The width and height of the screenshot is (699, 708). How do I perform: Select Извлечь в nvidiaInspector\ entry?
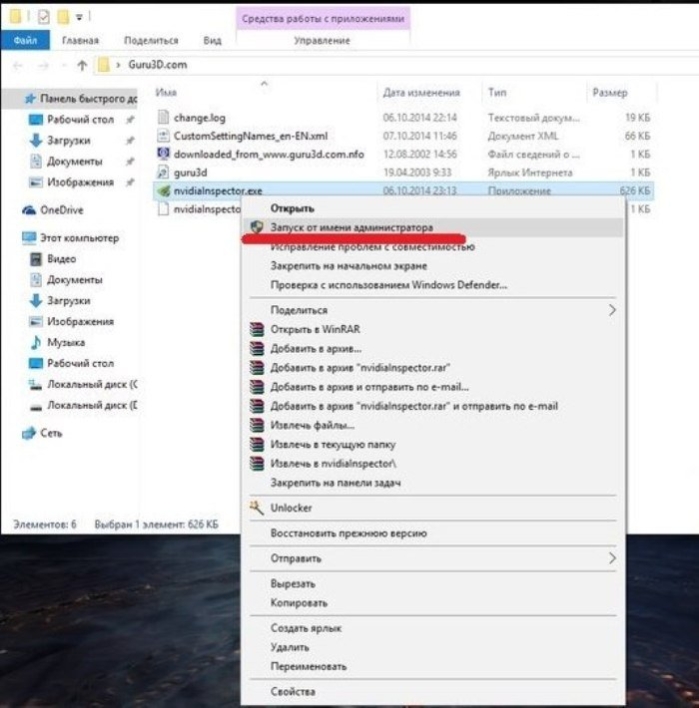434,463
